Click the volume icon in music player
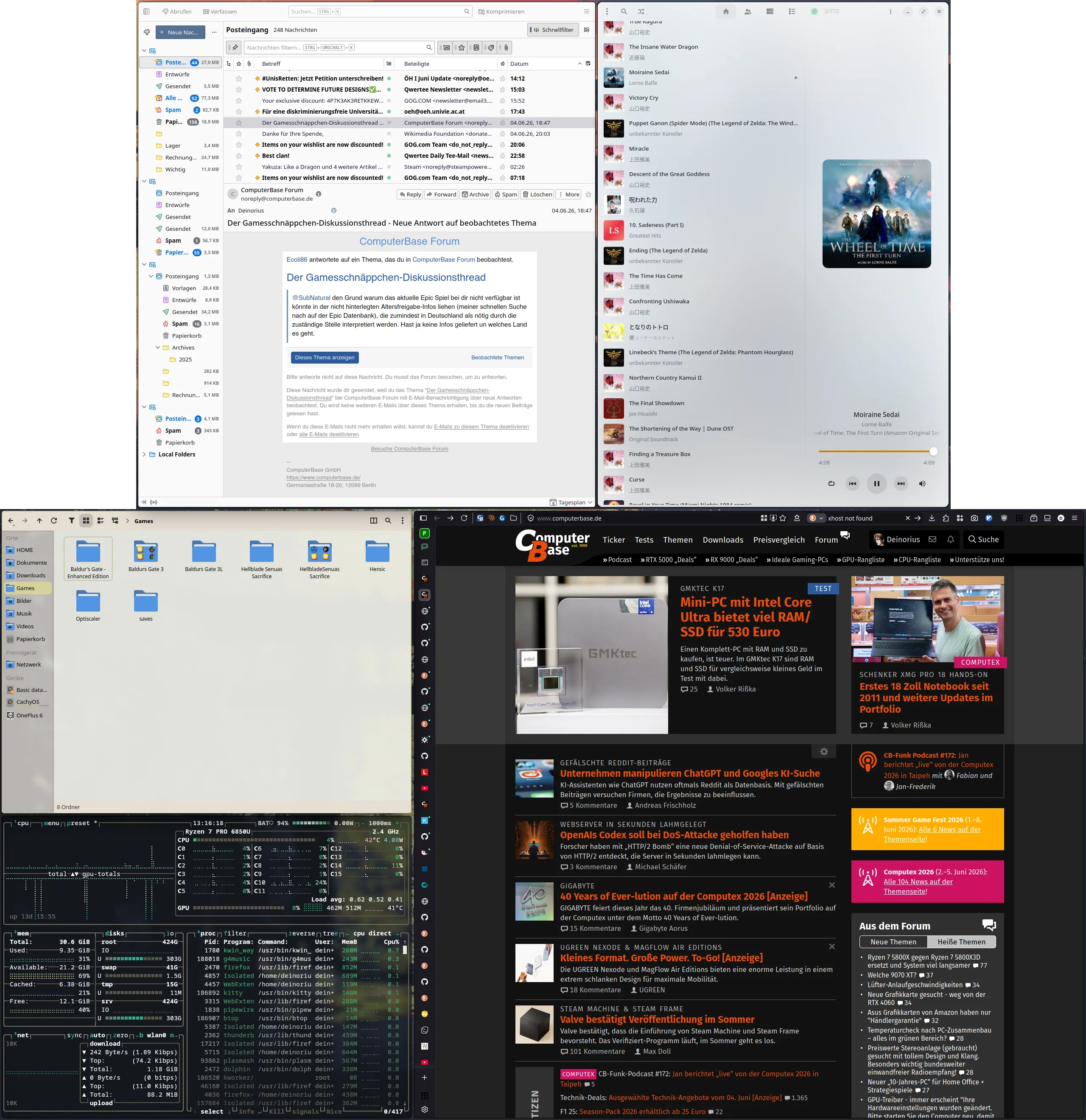Image resolution: width=1086 pixels, height=1120 pixels. point(922,484)
